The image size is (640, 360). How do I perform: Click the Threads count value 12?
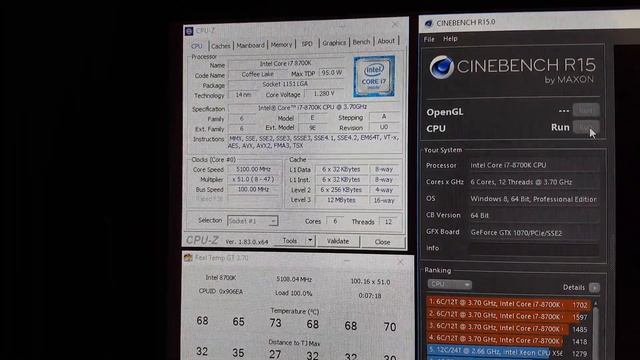(x=388, y=222)
